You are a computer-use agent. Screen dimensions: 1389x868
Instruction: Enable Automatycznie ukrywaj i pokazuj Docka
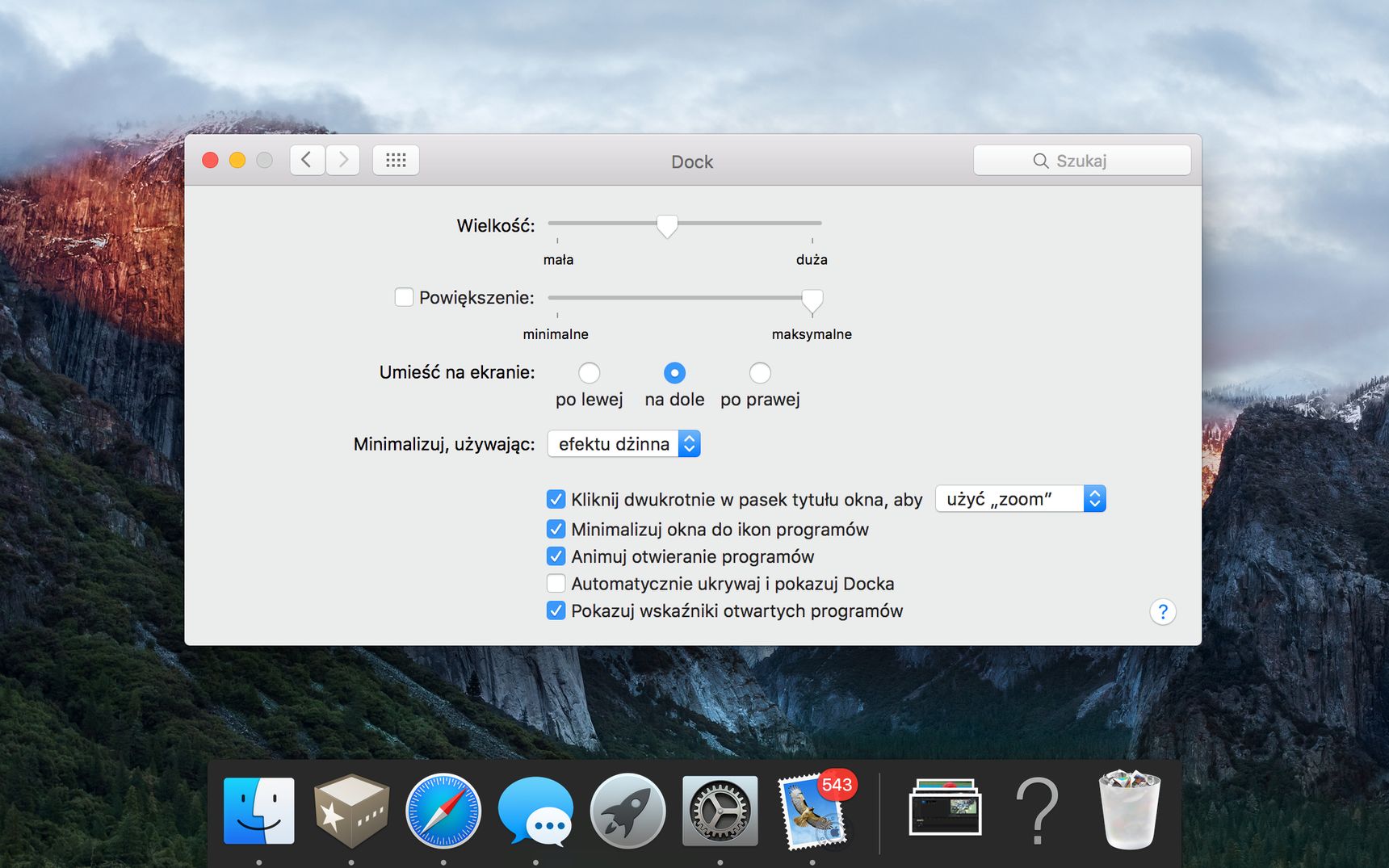556,583
